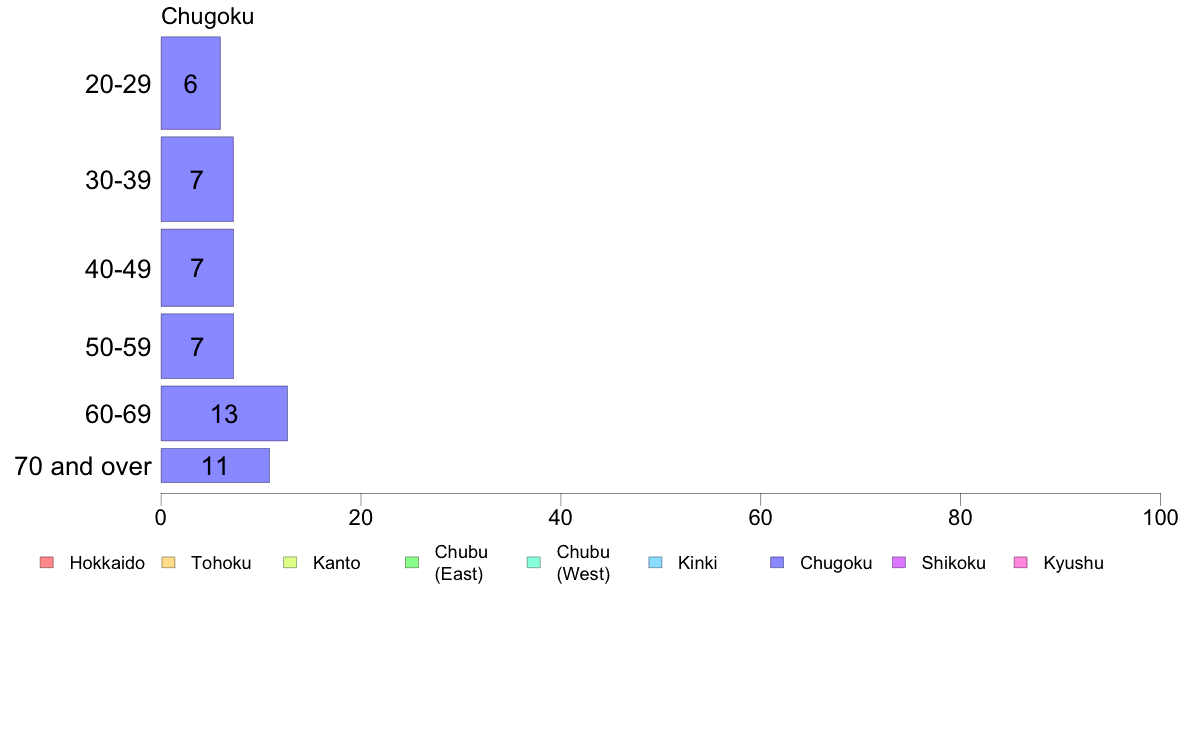Image resolution: width=1188 pixels, height=736 pixels.
Task: Select the Kanto yellow-green legend swatch
Action: click(290, 562)
